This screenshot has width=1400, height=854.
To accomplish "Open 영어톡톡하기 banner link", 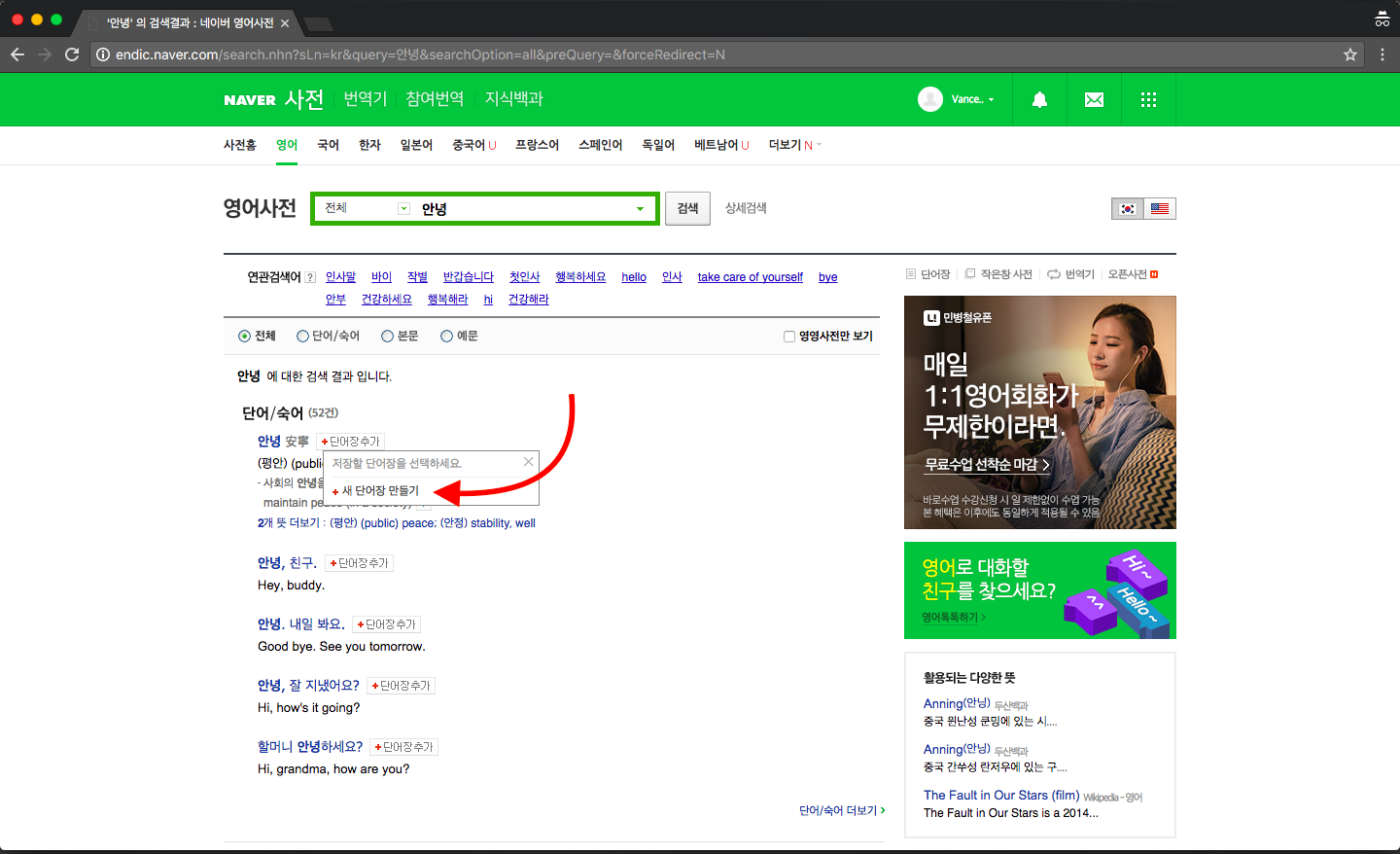I will click(953, 618).
